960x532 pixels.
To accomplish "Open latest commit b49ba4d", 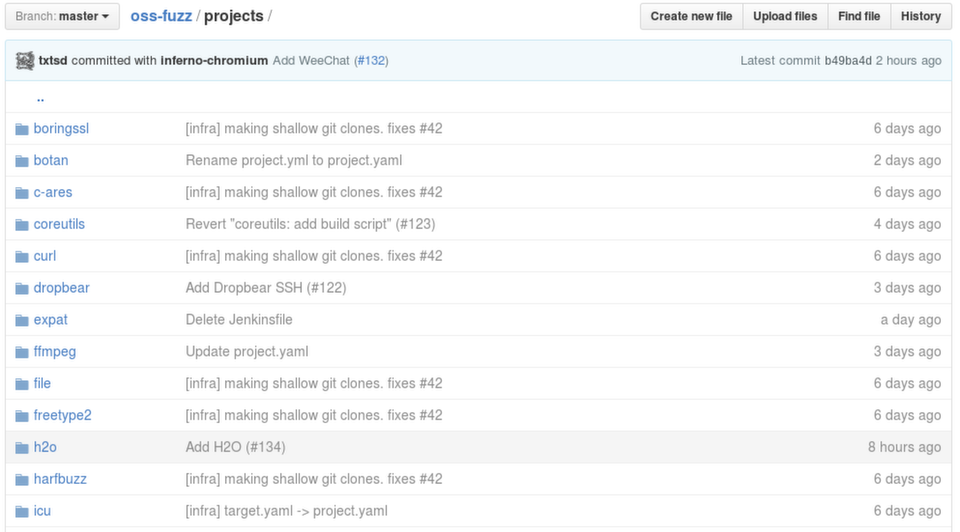I will [848, 61].
